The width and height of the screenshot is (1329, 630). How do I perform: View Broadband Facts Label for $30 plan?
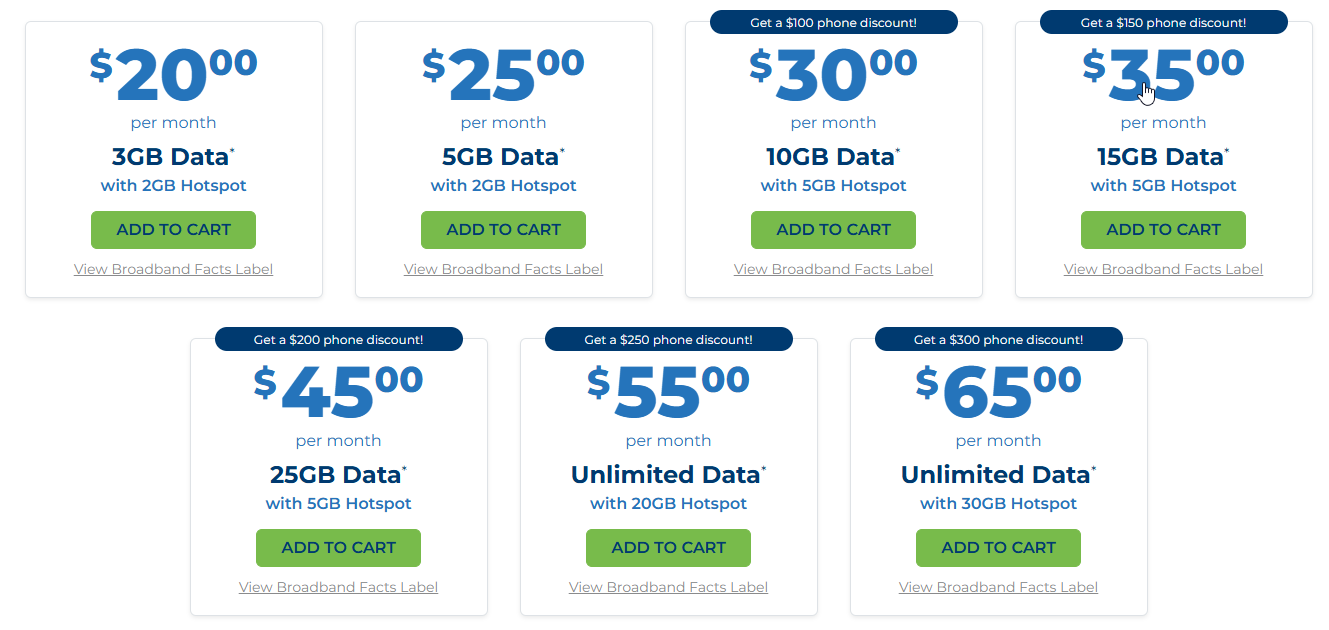pyautogui.click(x=833, y=269)
